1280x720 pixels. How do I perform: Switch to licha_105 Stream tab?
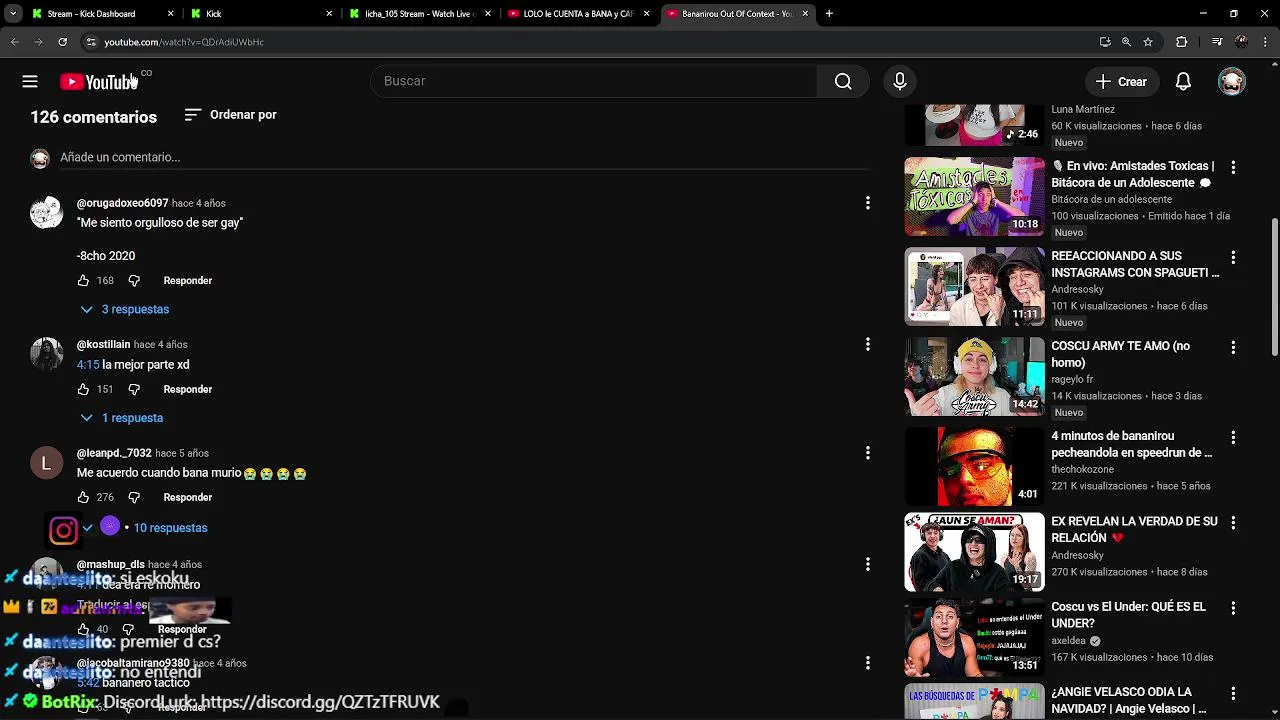point(418,14)
